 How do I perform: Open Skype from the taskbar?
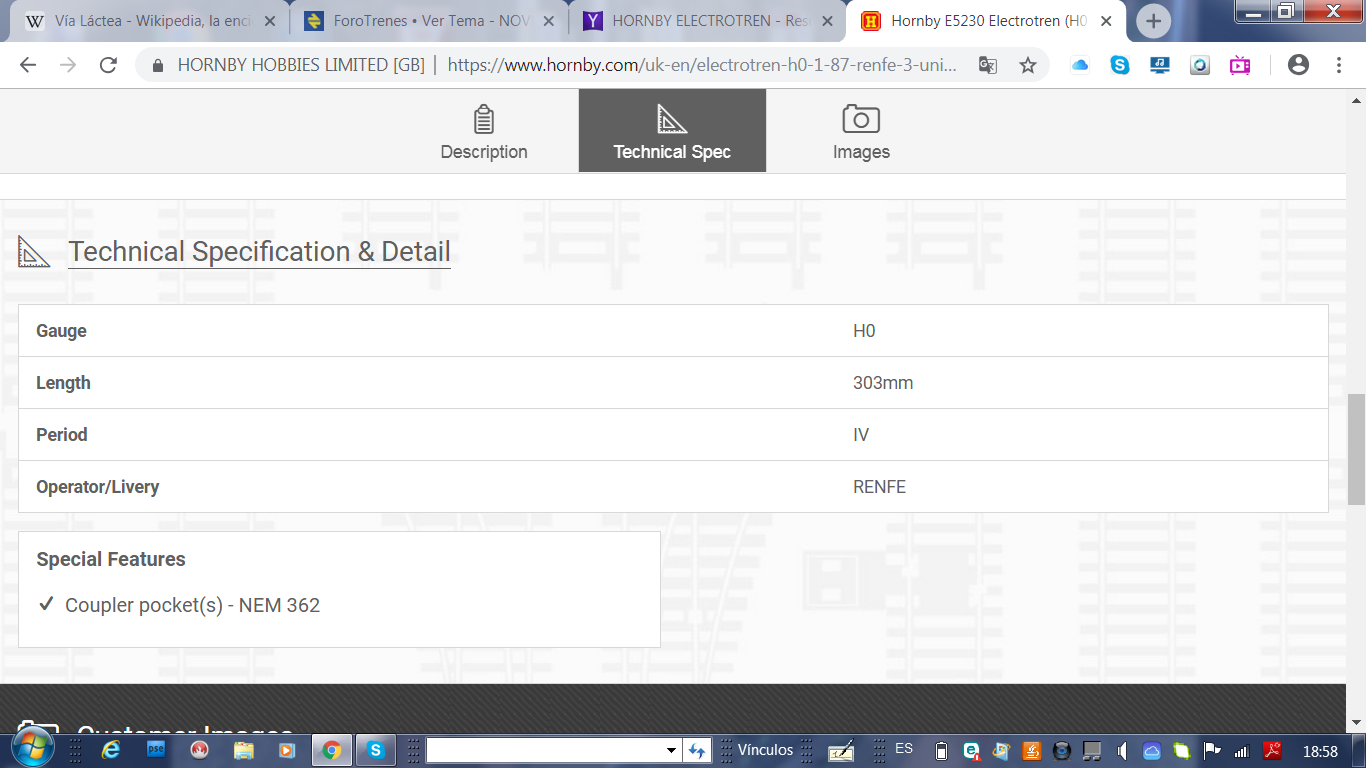click(376, 750)
